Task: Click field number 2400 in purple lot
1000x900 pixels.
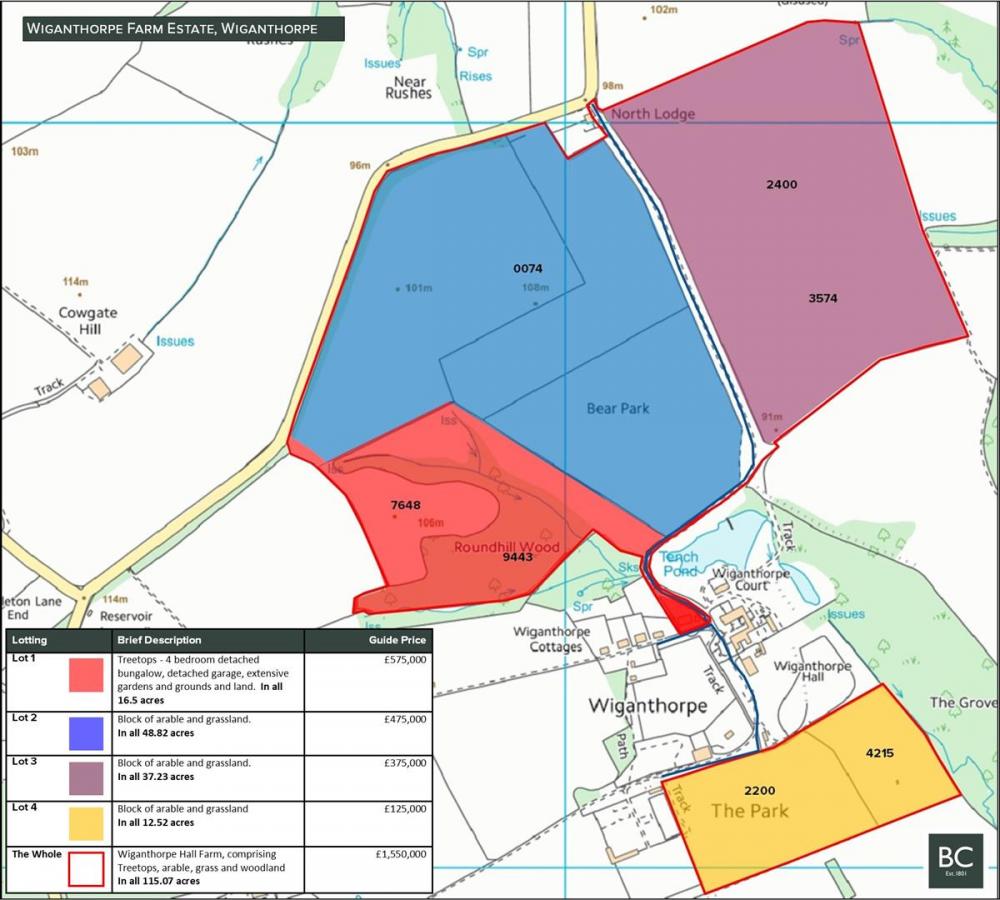Action: pyautogui.click(x=782, y=184)
